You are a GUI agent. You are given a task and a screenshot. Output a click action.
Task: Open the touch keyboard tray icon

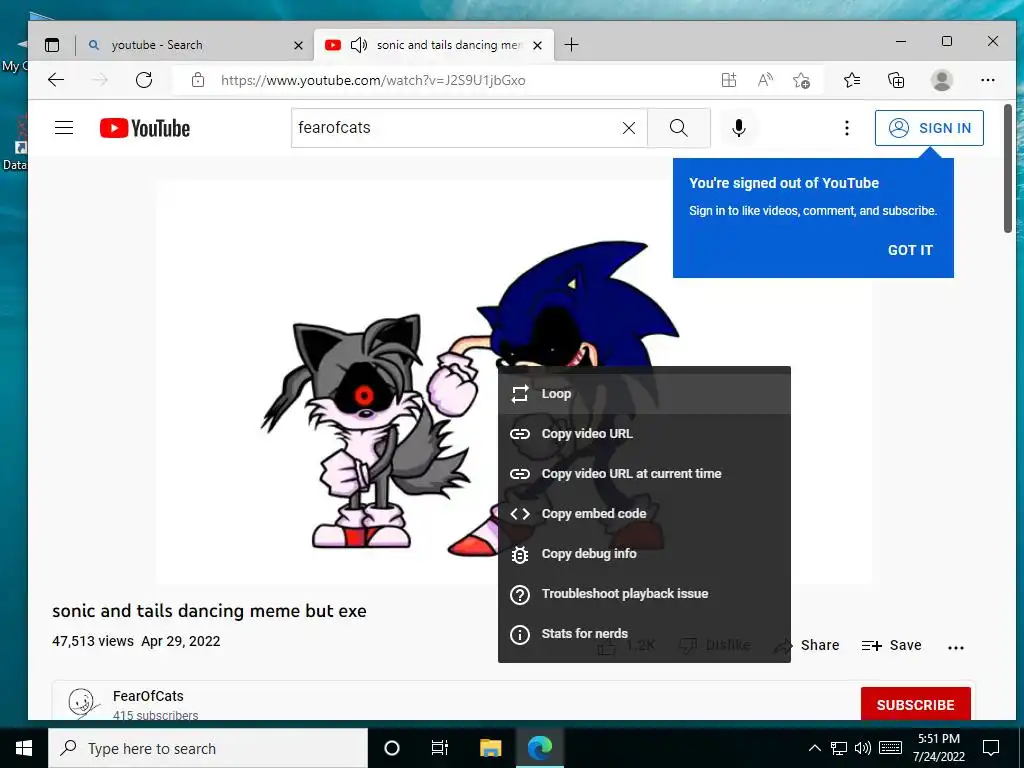click(890, 748)
